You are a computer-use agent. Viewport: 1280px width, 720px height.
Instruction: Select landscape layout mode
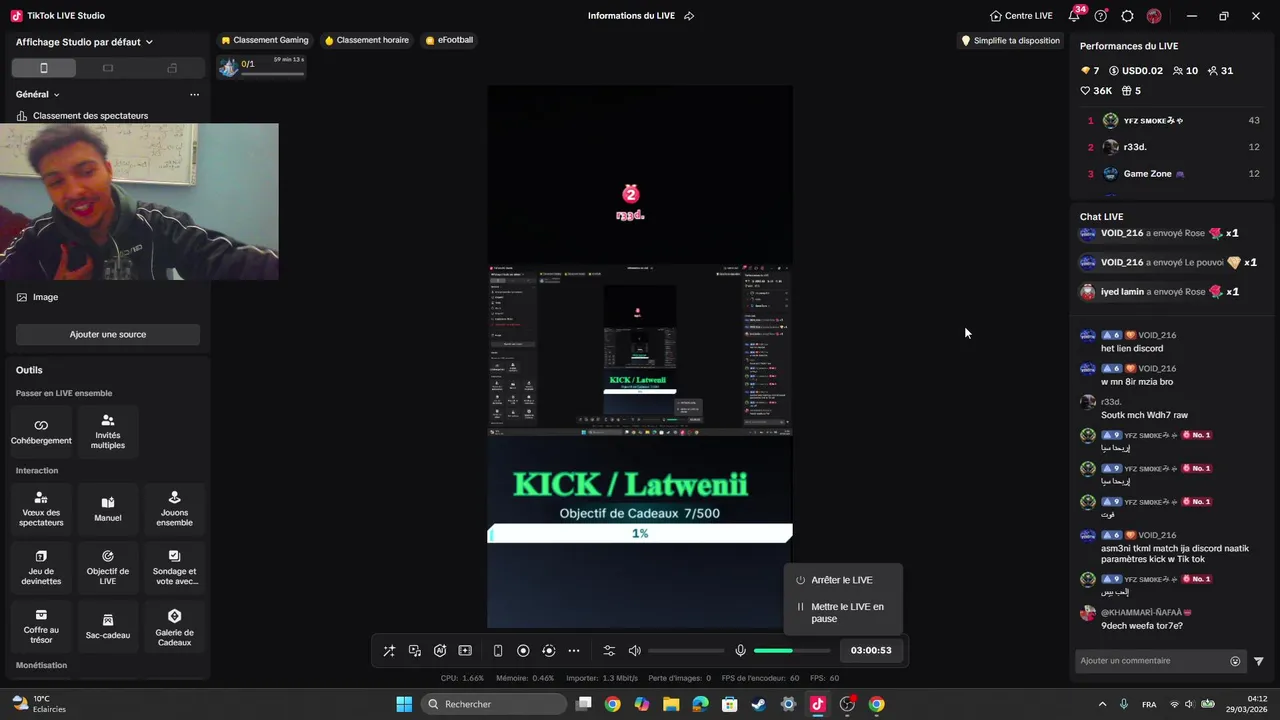point(108,68)
